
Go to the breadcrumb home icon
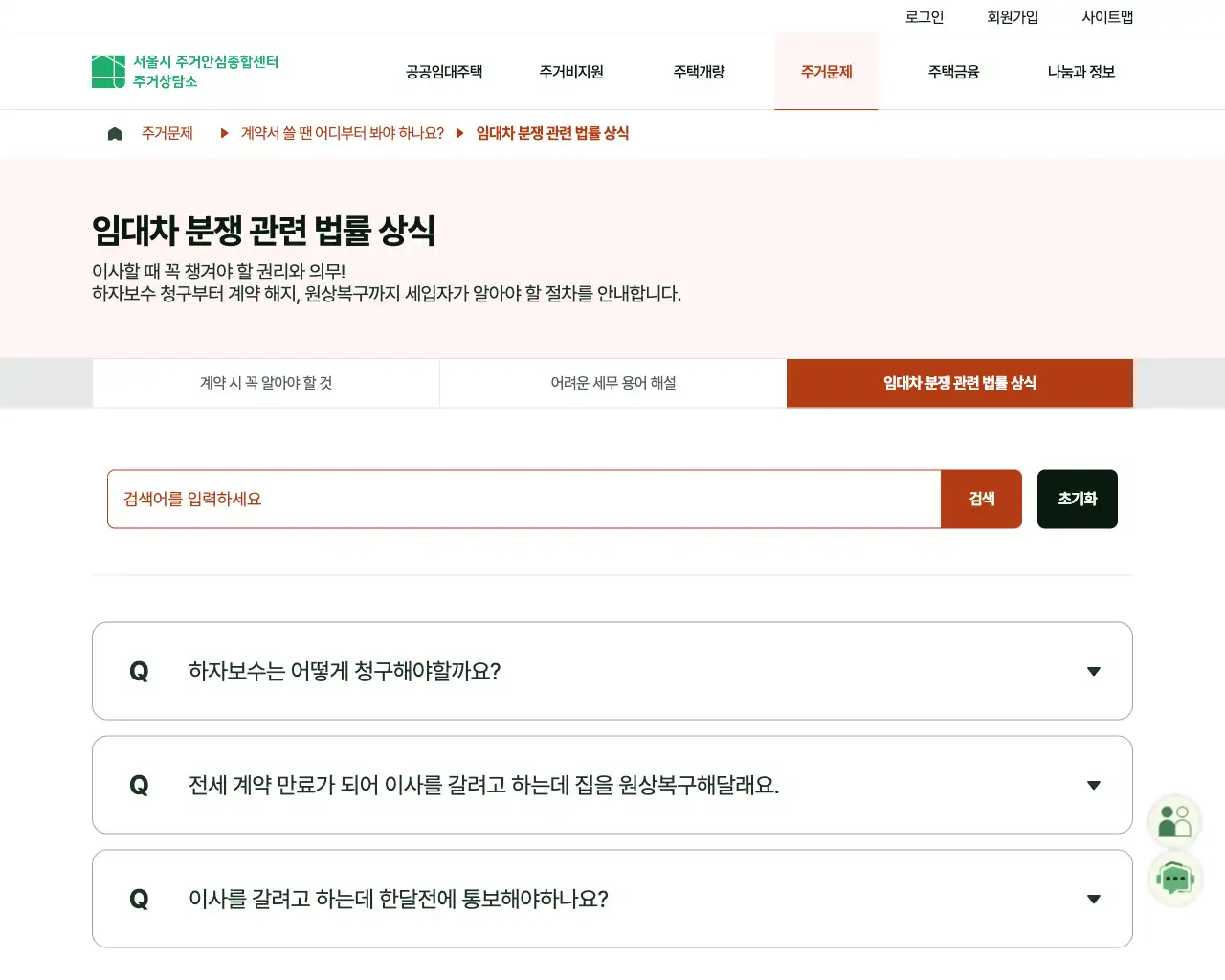[115, 134]
